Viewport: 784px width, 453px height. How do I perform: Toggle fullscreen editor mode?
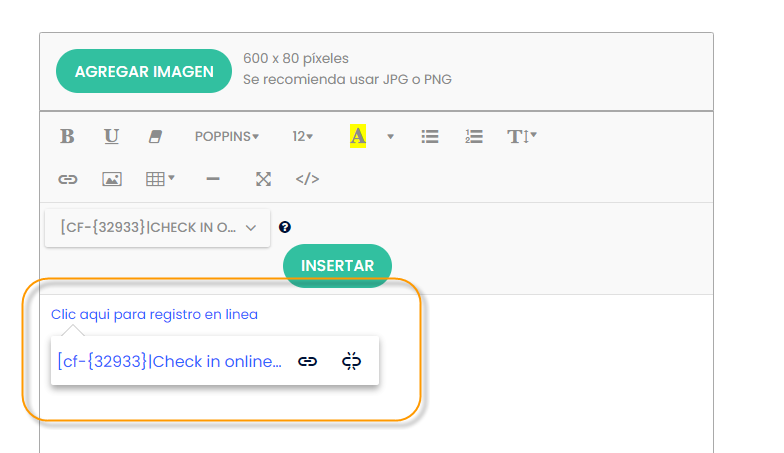(263, 179)
